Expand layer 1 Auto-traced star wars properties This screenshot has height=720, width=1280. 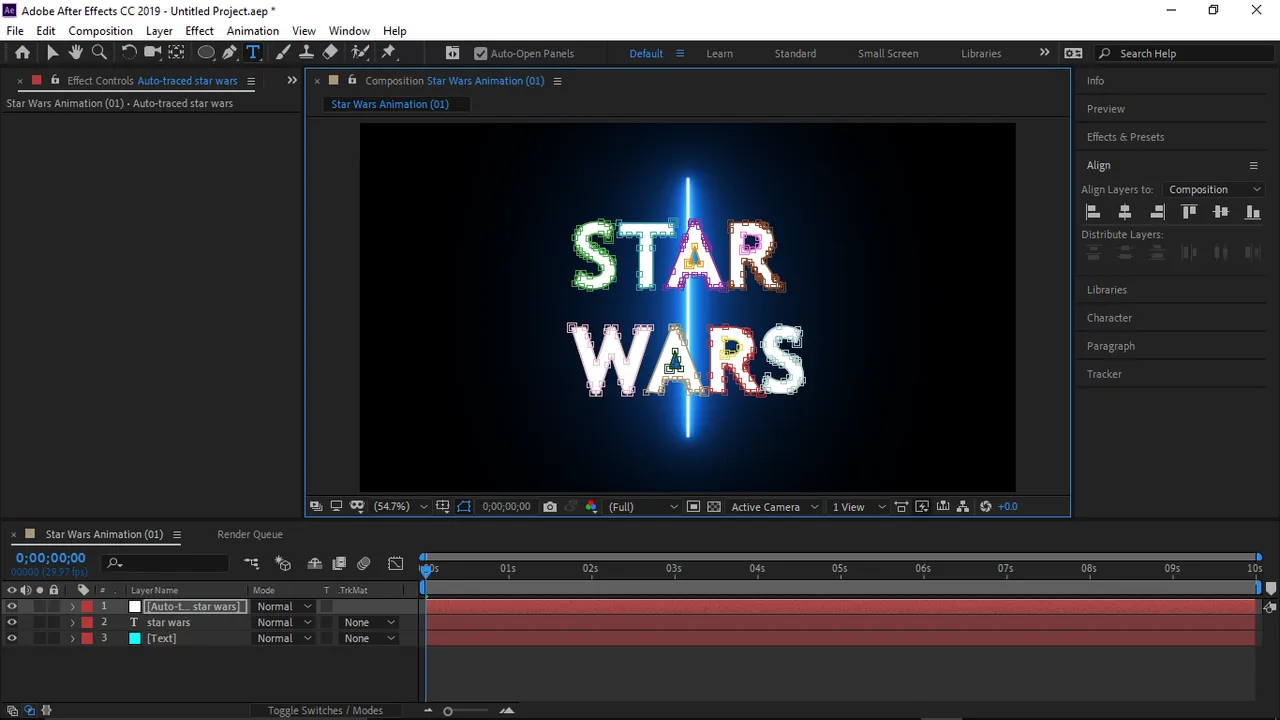(x=72, y=606)
